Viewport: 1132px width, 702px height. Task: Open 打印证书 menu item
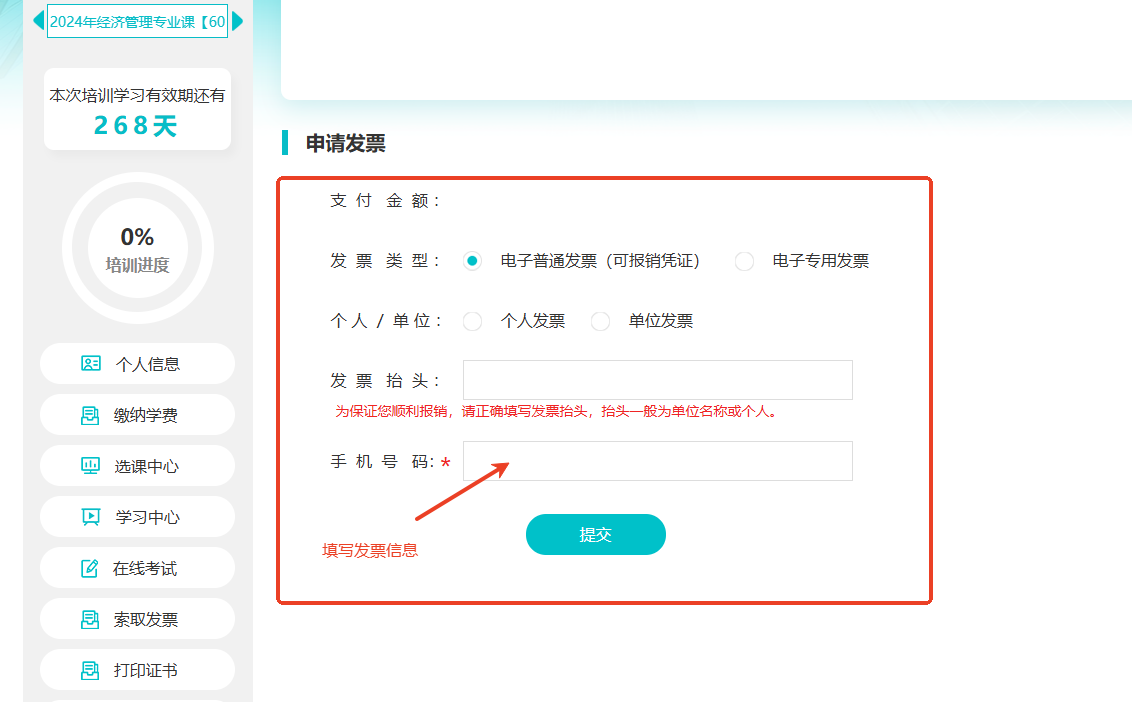[x=137, y=670]
